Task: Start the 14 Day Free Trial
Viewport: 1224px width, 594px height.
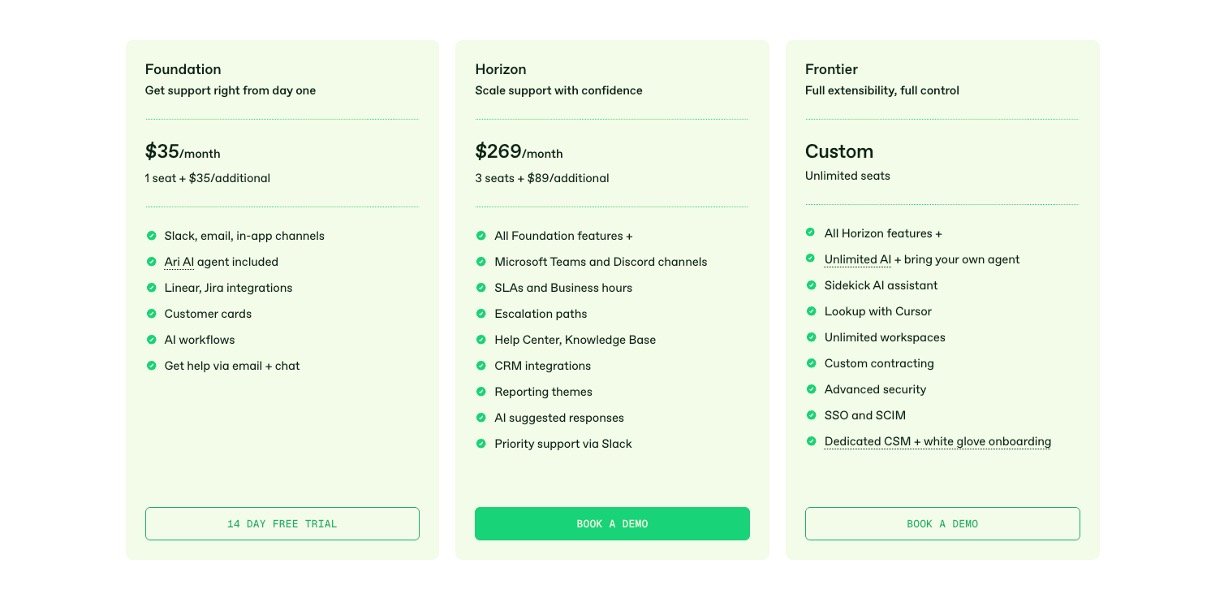Action: [282, 524]
